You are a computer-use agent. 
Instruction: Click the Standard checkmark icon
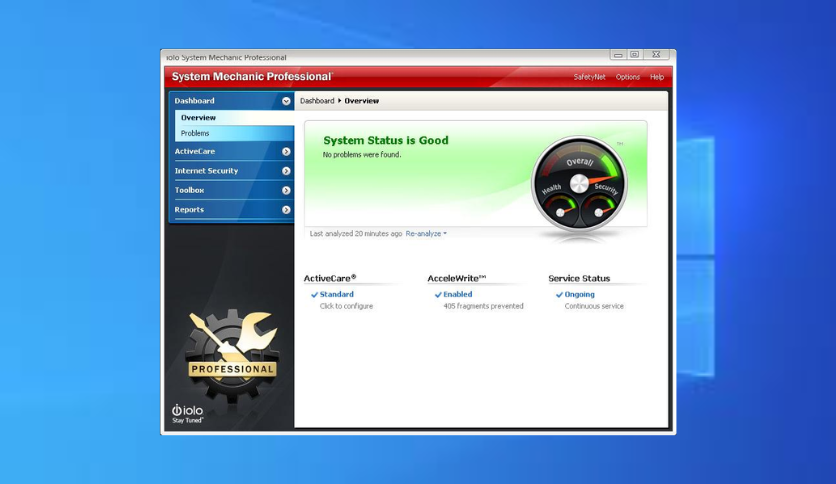pos(315,295)
